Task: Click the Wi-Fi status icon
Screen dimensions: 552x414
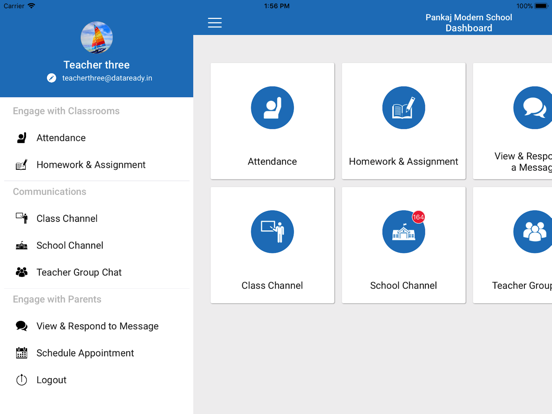Action: coord(32,6)
